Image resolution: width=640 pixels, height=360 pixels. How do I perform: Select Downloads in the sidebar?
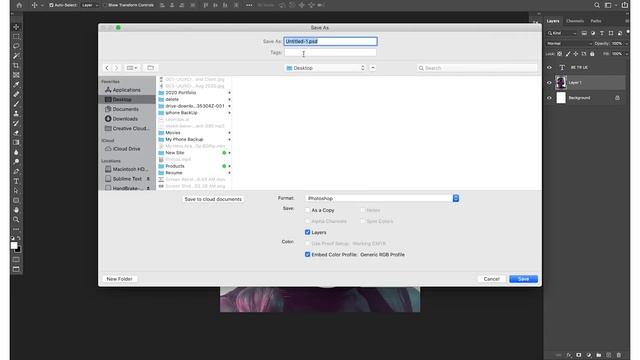(x=125, y=119)
